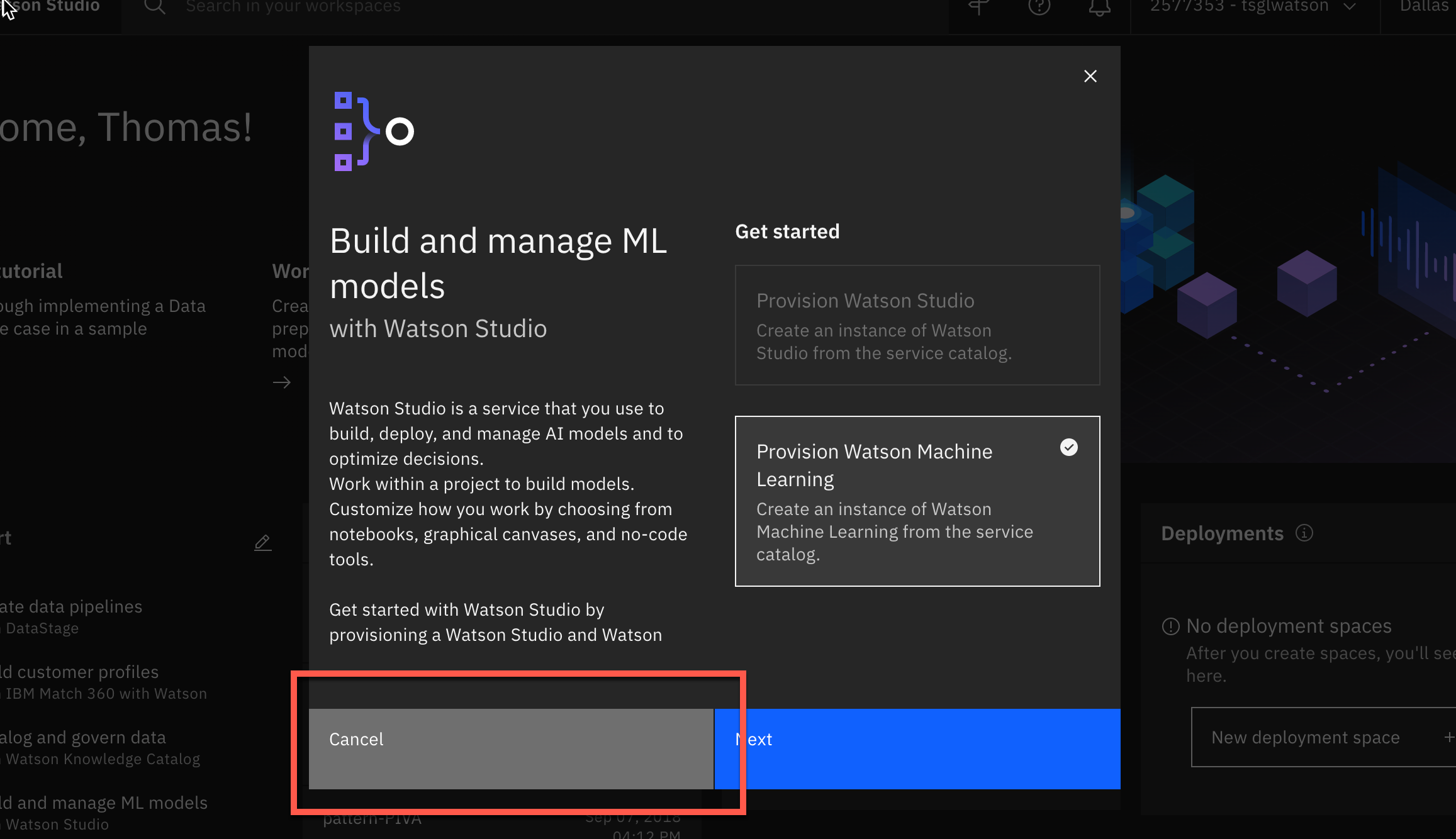Close the Build and manage ML models dialog
The height and width of the screenshot is (839, 1456).
1090,76
